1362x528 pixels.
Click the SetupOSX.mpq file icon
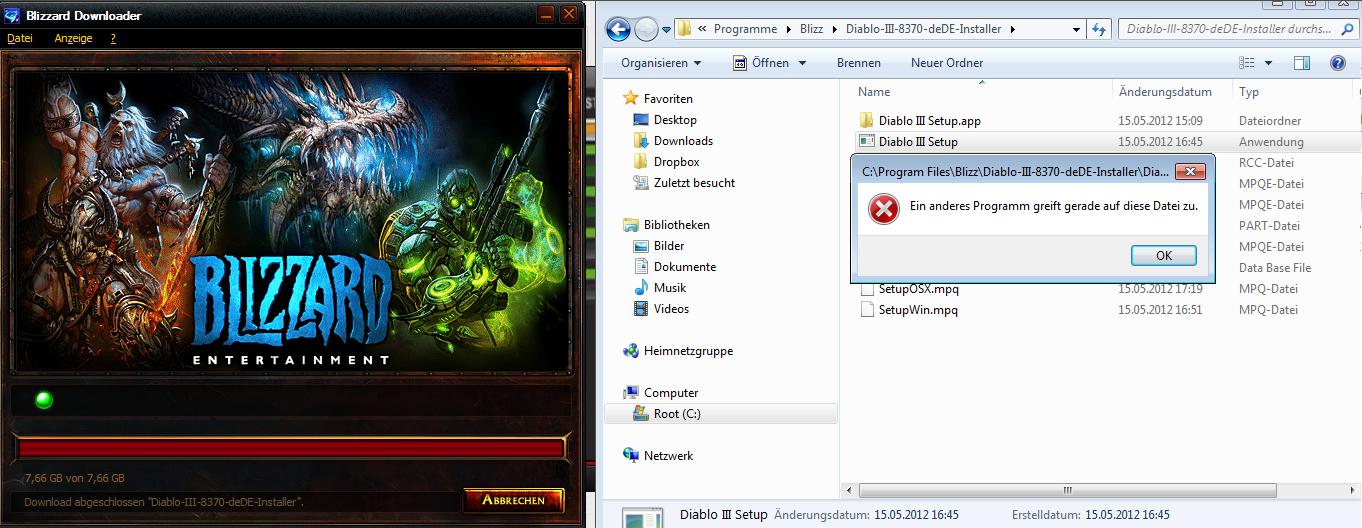(x=867, y=289)
